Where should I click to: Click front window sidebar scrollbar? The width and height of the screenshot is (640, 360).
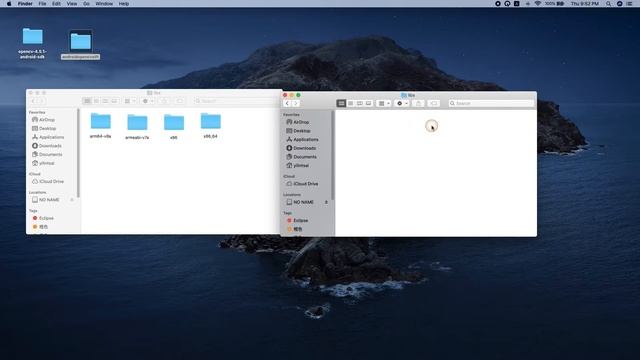click(333, 155)
